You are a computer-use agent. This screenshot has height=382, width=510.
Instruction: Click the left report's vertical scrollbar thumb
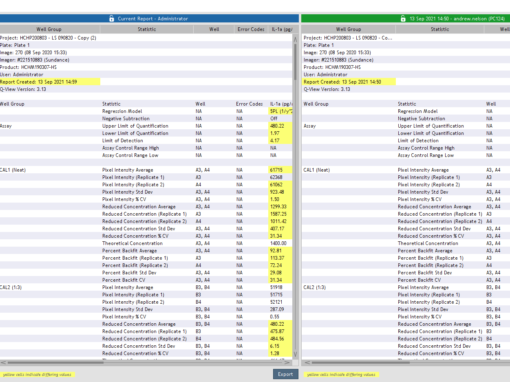pyautogui.click(x=295, y=62)
